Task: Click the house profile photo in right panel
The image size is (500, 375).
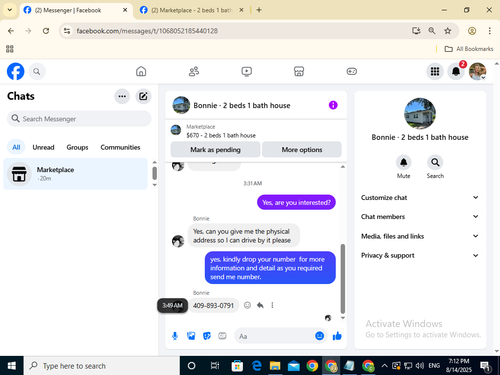Action: (420, 114)
